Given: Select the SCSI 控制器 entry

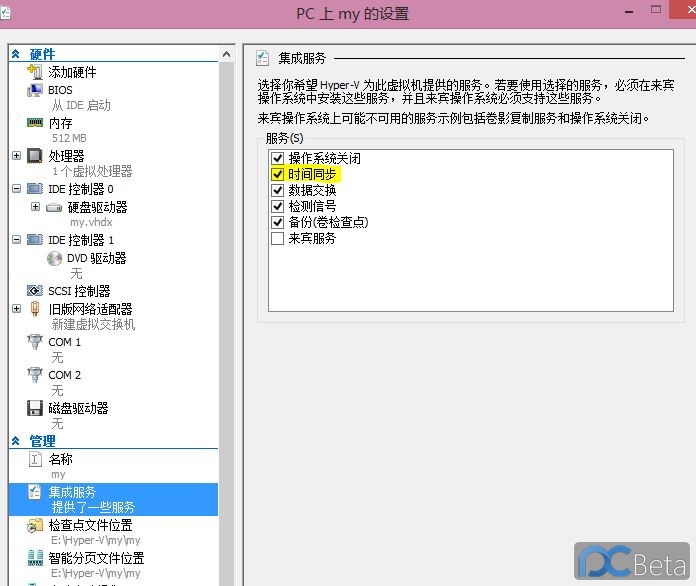Looking at the screenshot, I should [x=79, y=291].
